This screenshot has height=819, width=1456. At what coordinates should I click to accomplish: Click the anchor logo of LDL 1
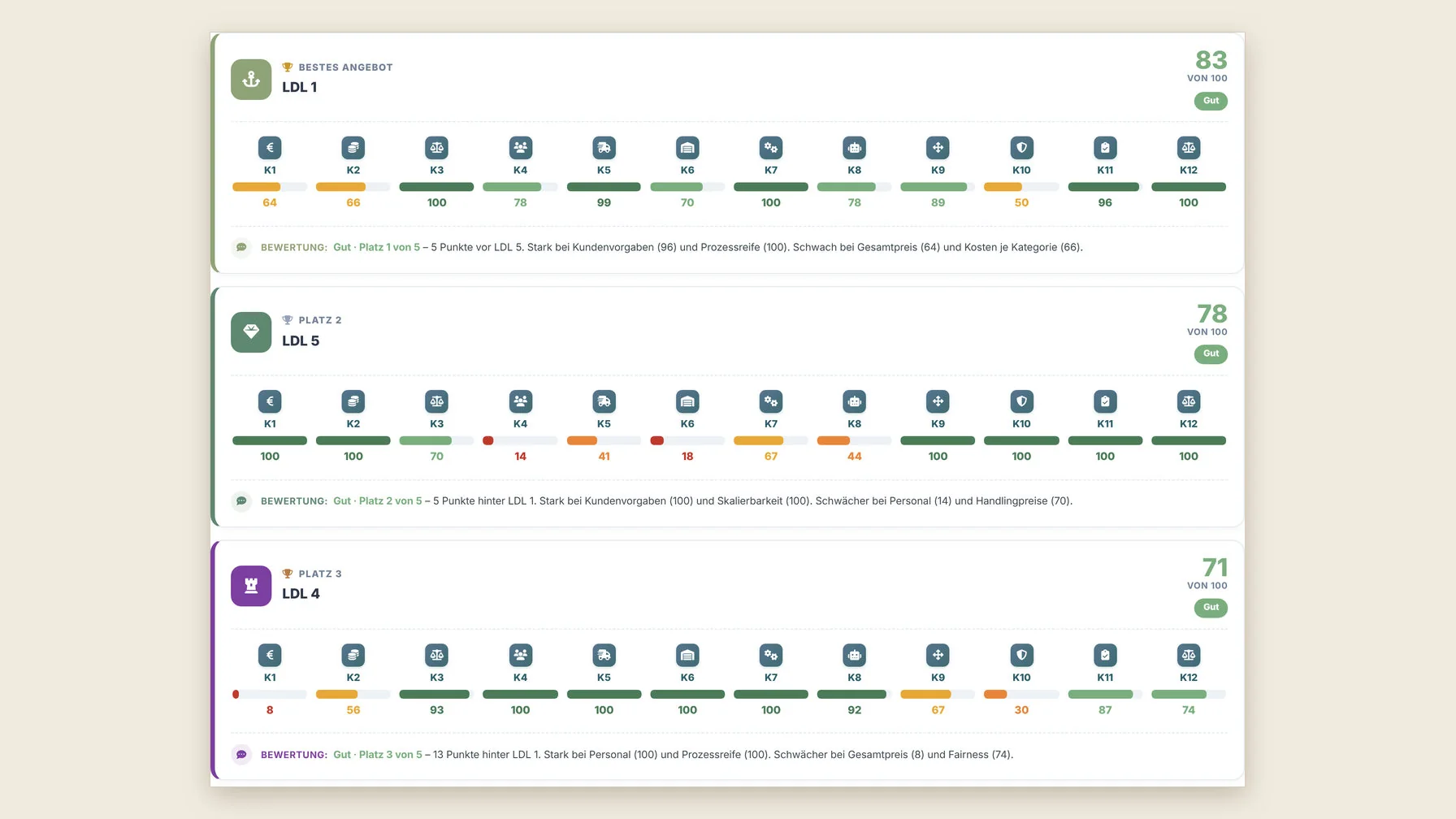coord(251,79)
